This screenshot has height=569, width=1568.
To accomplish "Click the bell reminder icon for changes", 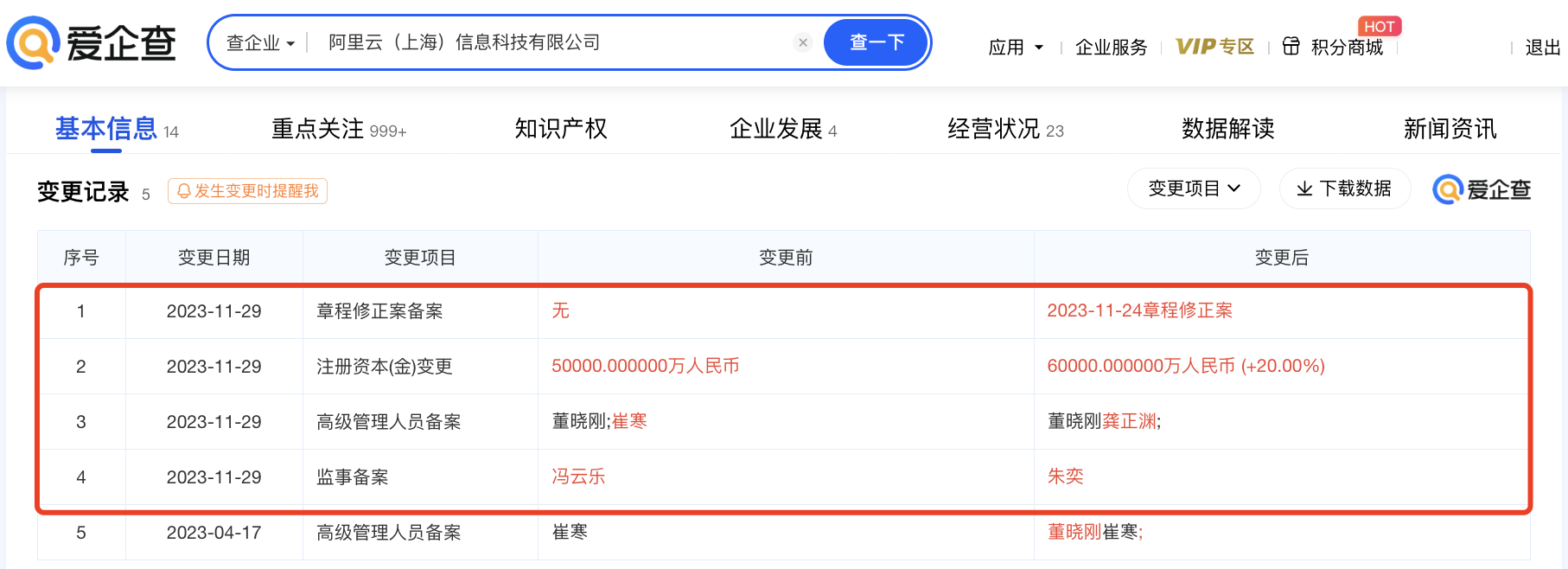I will 183,191.
